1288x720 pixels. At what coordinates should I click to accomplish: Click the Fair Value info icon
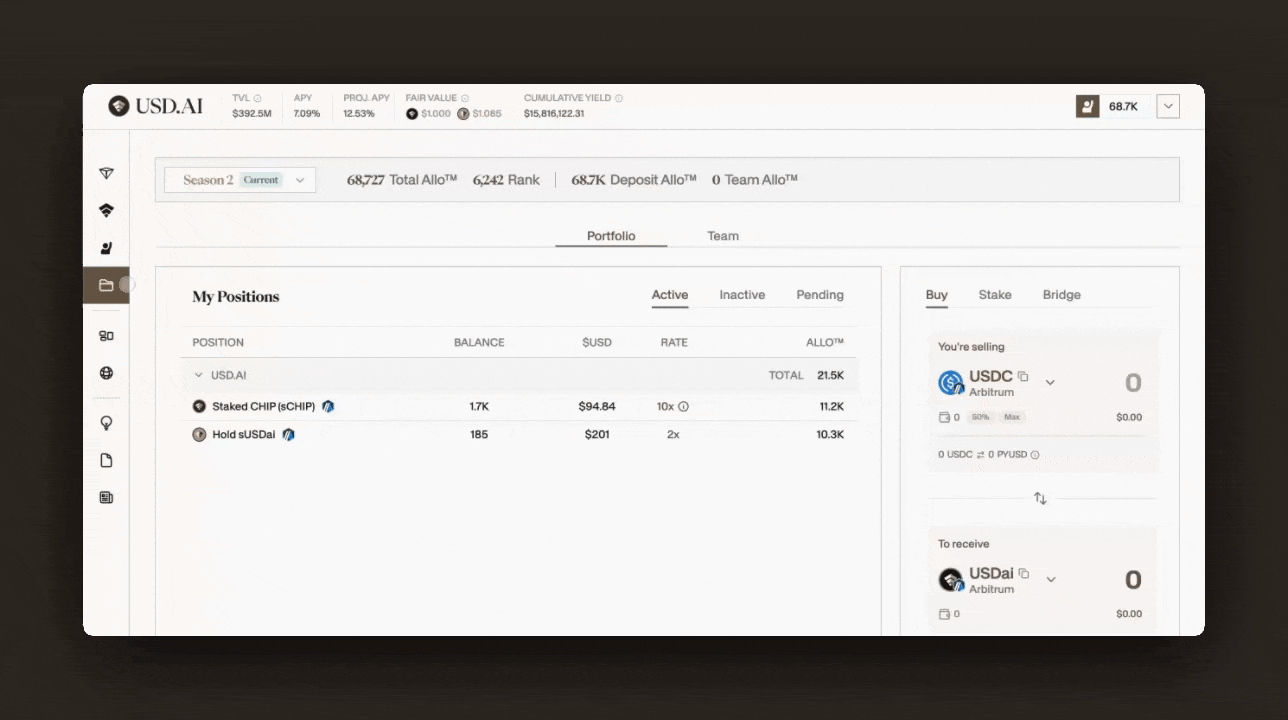(x=465, y=98)
